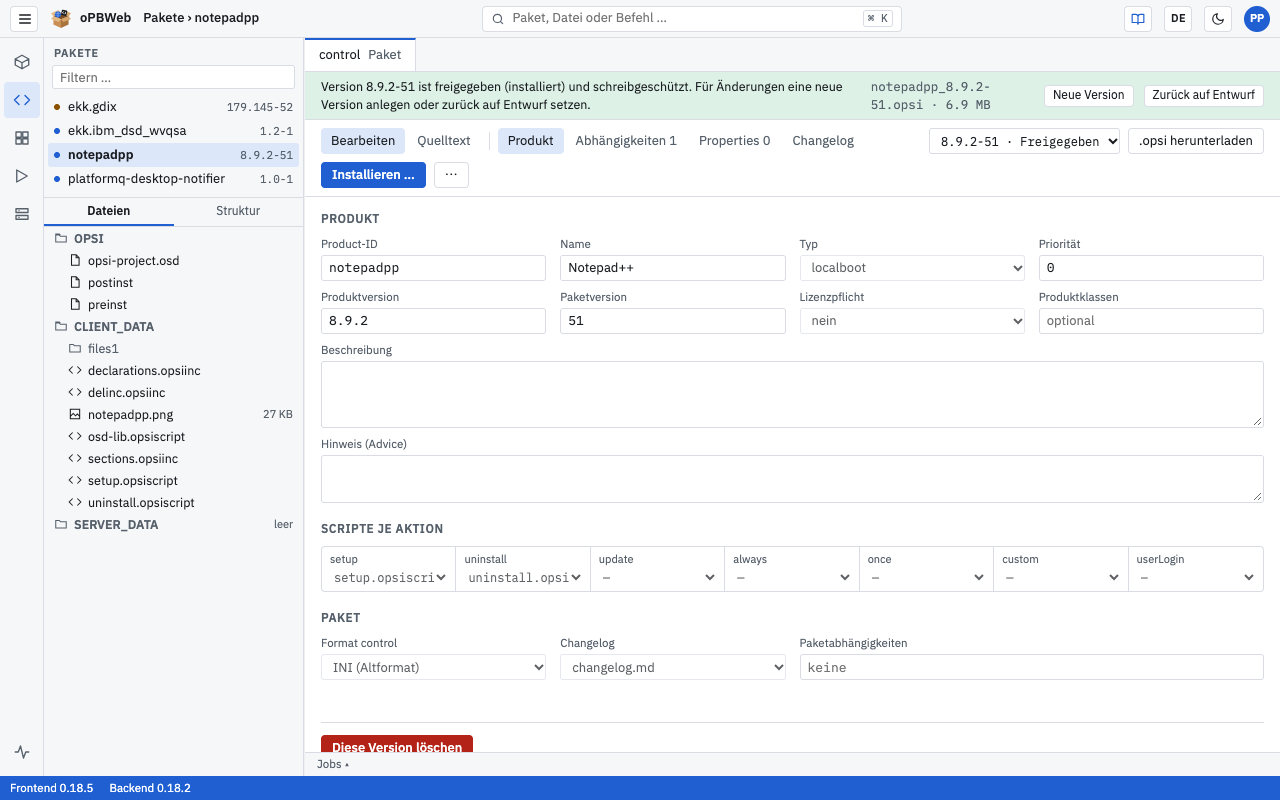Open the documentation book icon

click(1137, 18)
